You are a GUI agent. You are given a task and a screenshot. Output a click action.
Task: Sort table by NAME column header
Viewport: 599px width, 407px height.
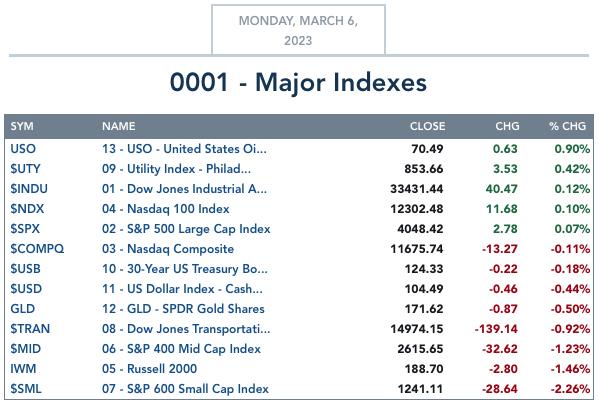click(118, 126)
